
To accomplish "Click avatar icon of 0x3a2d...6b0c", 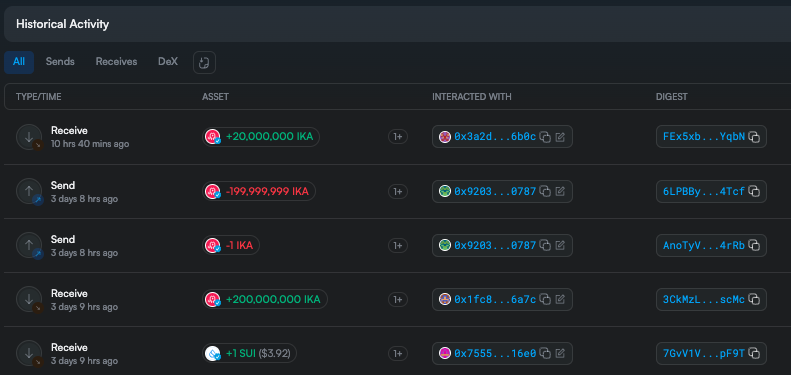I will tap(445, 137).
